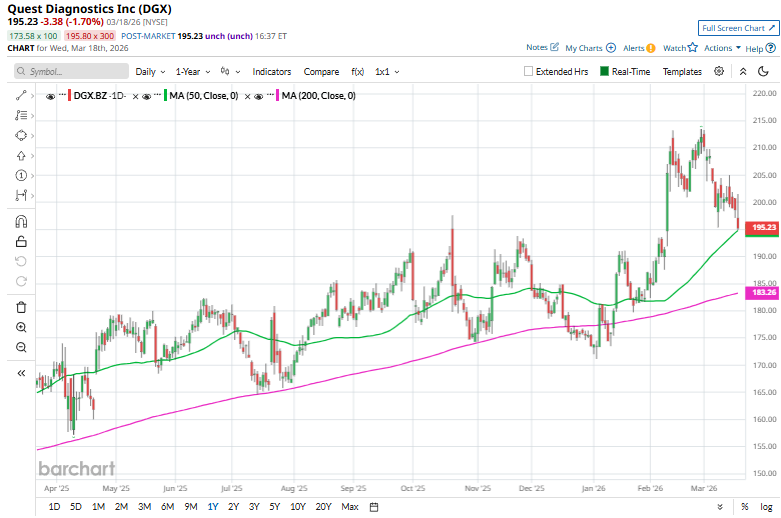Zoom in using the magnifier plus icon
Image resolution: width=781 pixels, height=518 pixels.
click(x=21, y=327)
